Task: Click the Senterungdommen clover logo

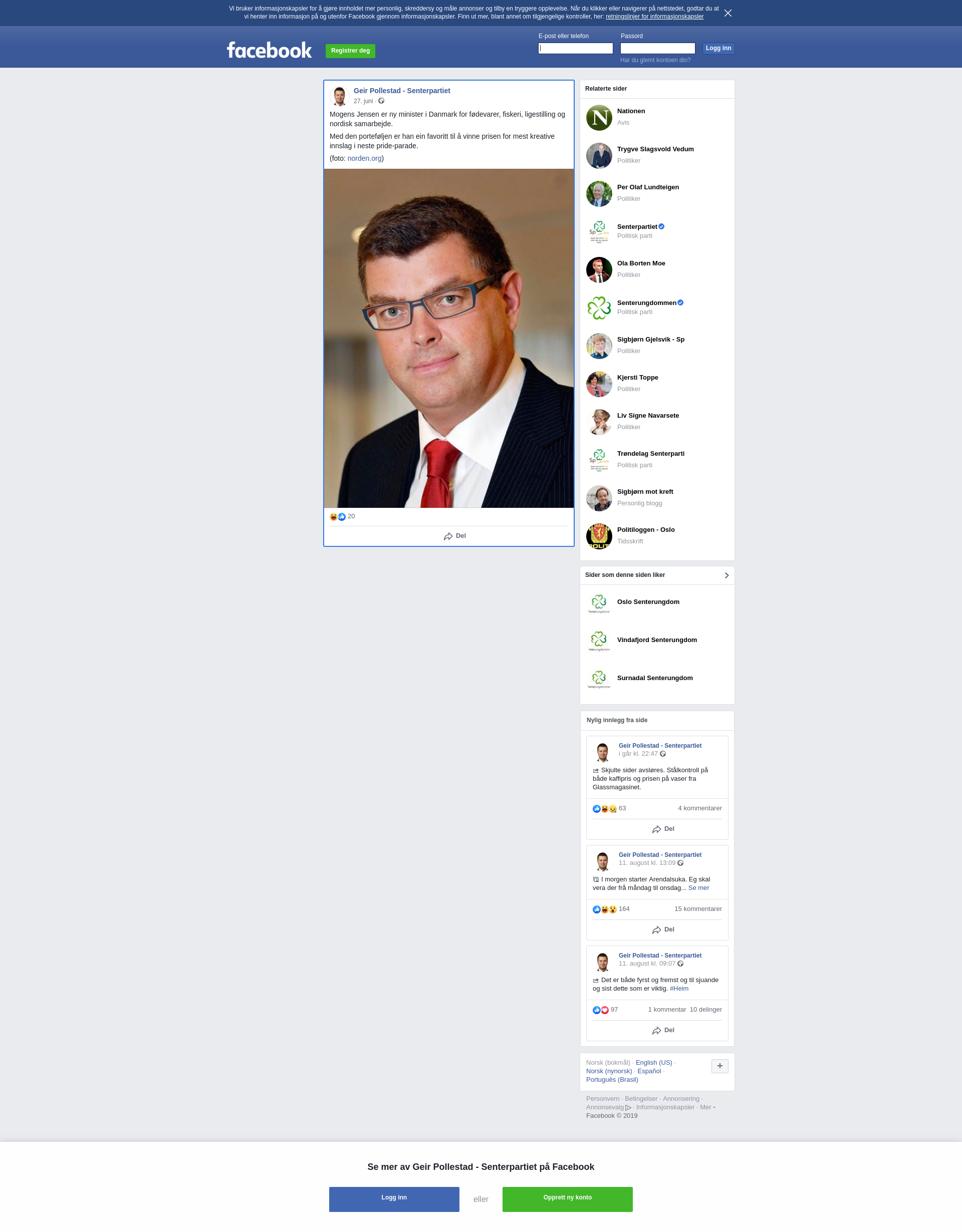Action: click(x=599, y=308)
